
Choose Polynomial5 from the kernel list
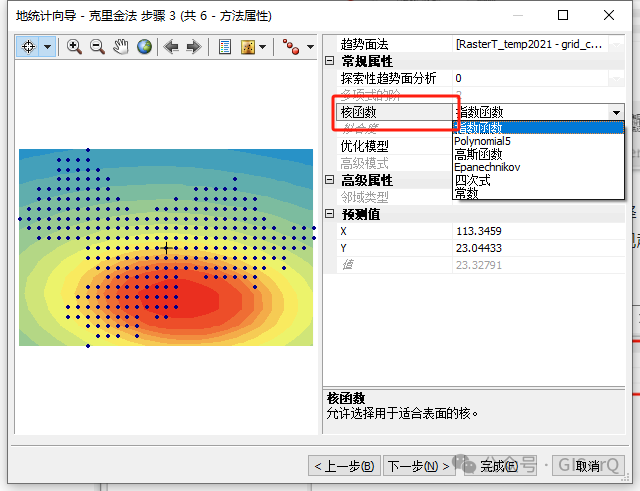coord(538,141)
